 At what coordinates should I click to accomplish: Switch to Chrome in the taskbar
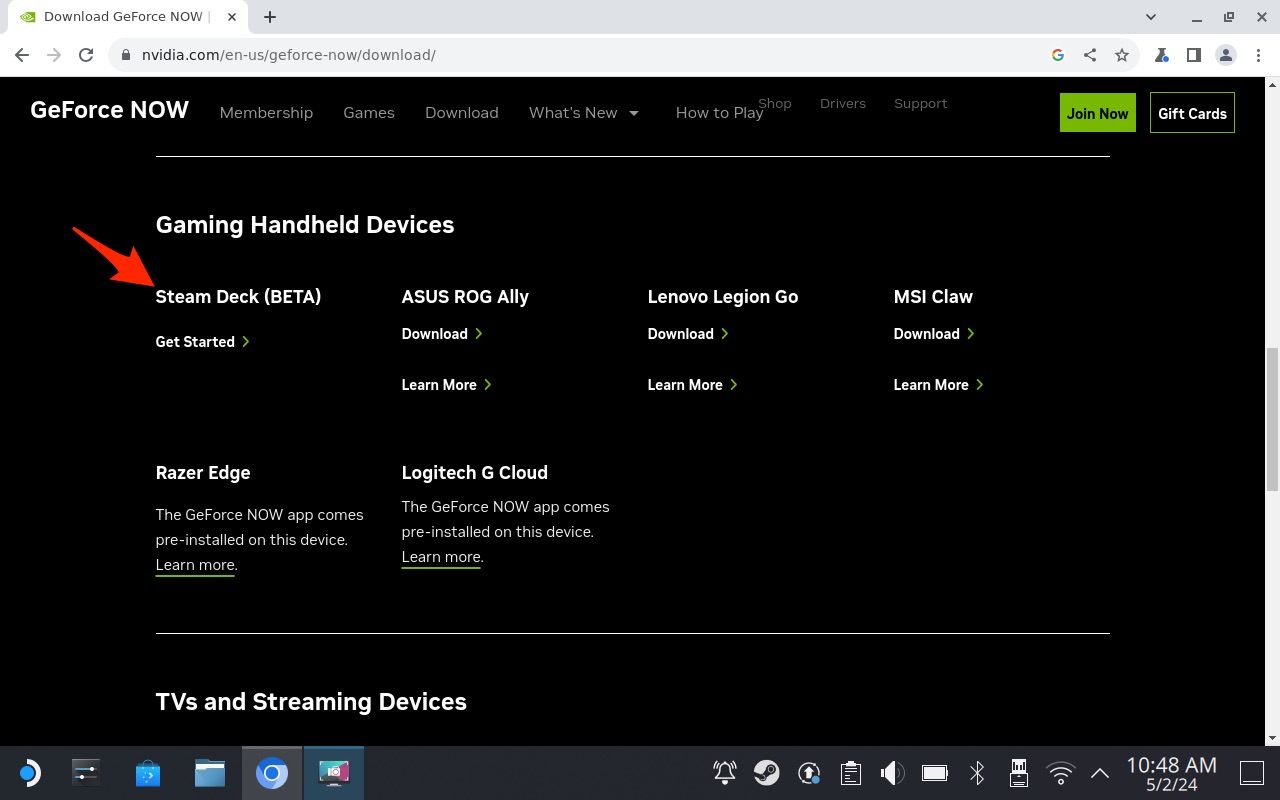click(272, 773)
